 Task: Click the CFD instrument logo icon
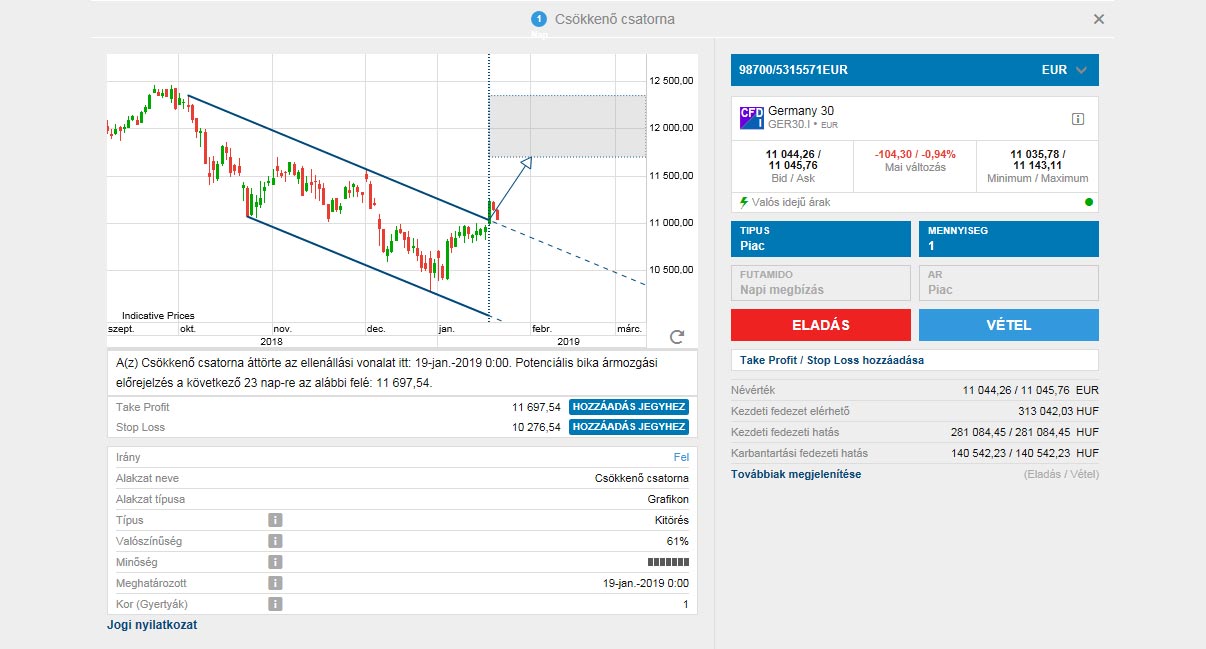[751, 118]
